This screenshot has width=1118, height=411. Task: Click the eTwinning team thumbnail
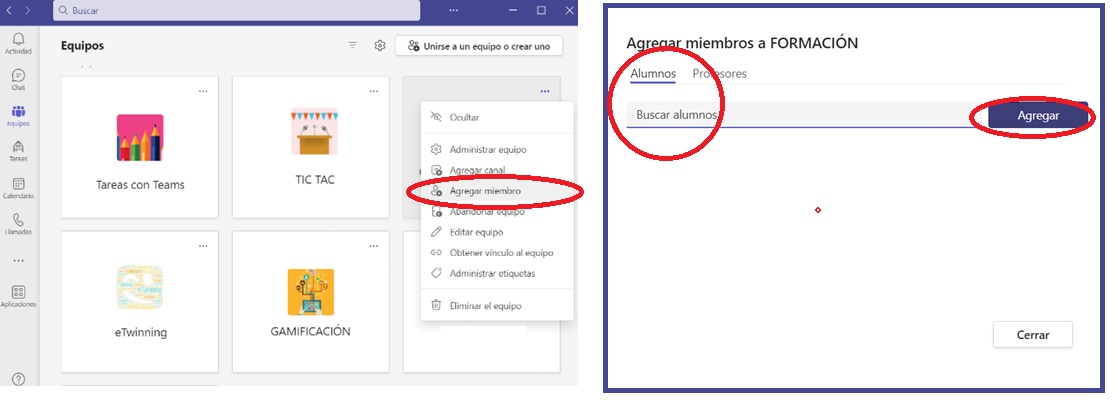click(140, 288)
